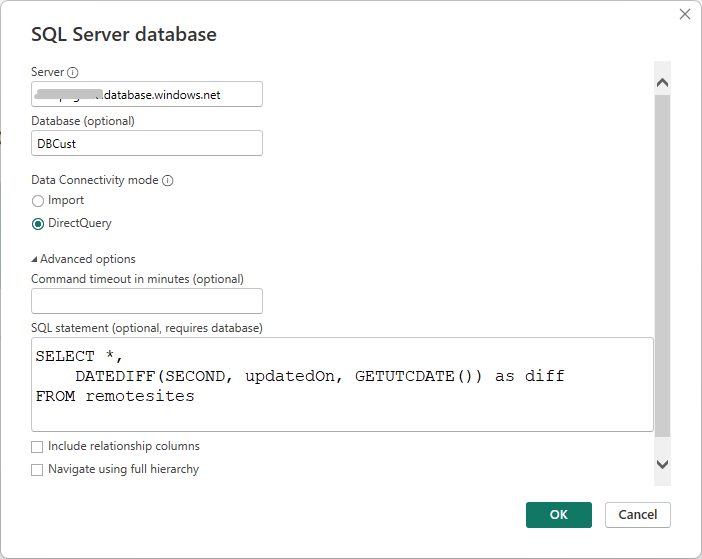This screenshot has height=559, width=702.
Task: Click the scroll down arrow
Action: (x=662, y=464)
